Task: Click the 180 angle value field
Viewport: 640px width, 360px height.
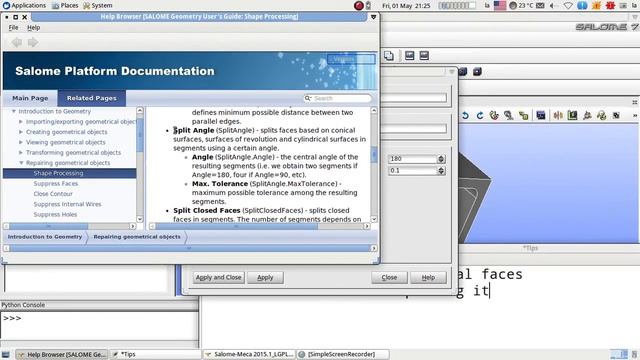Action: [412, 159]
